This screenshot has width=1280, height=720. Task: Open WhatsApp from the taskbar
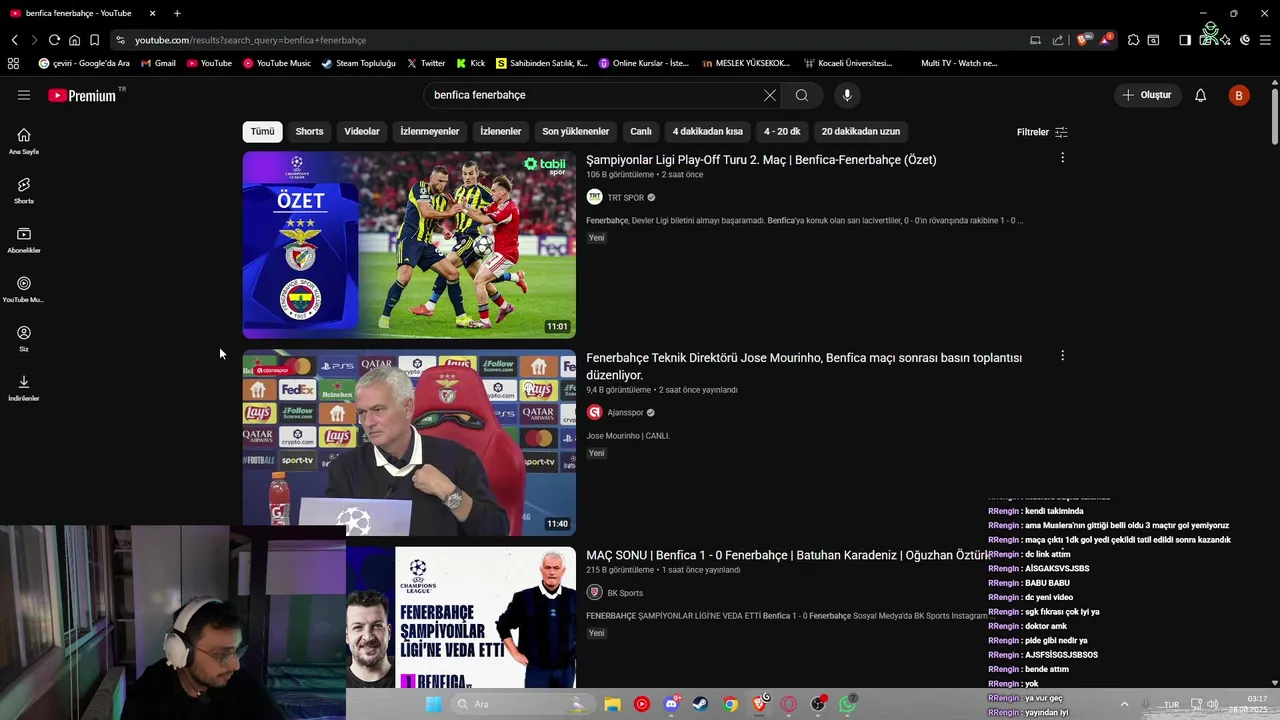click(x=848, y=704)
